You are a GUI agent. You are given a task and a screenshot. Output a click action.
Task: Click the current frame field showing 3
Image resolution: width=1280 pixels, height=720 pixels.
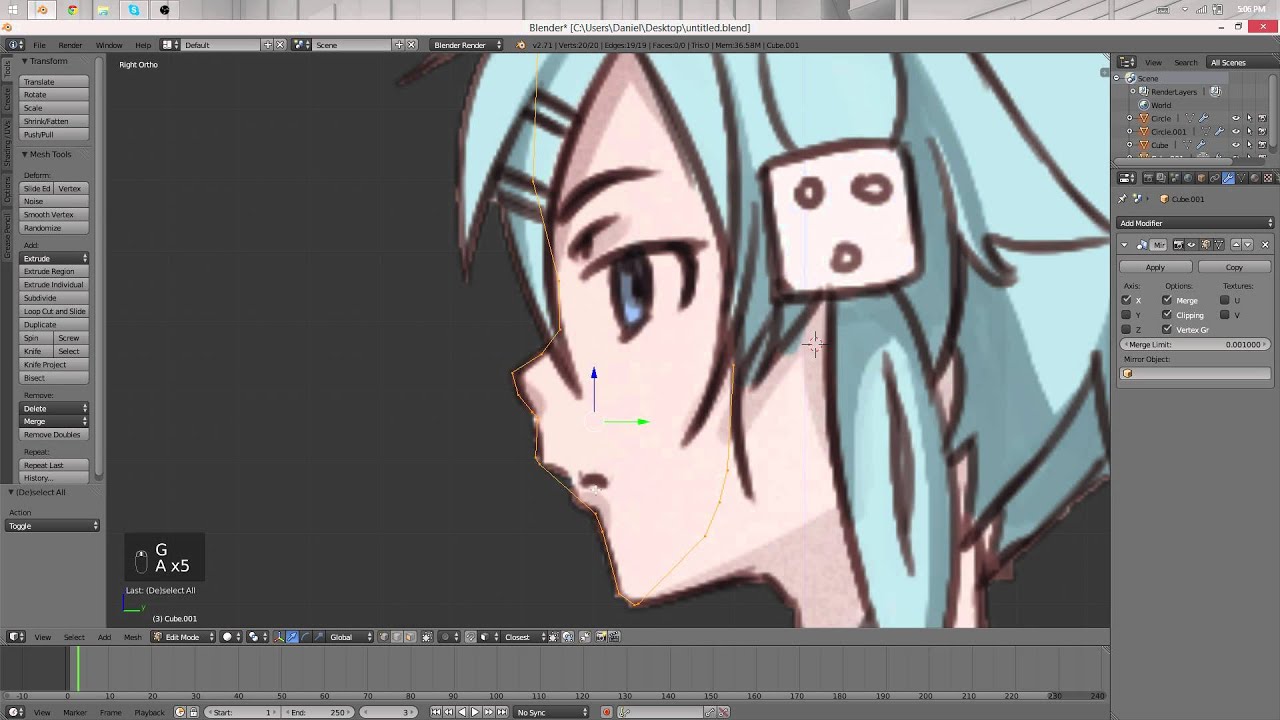(x=390, y=712)
